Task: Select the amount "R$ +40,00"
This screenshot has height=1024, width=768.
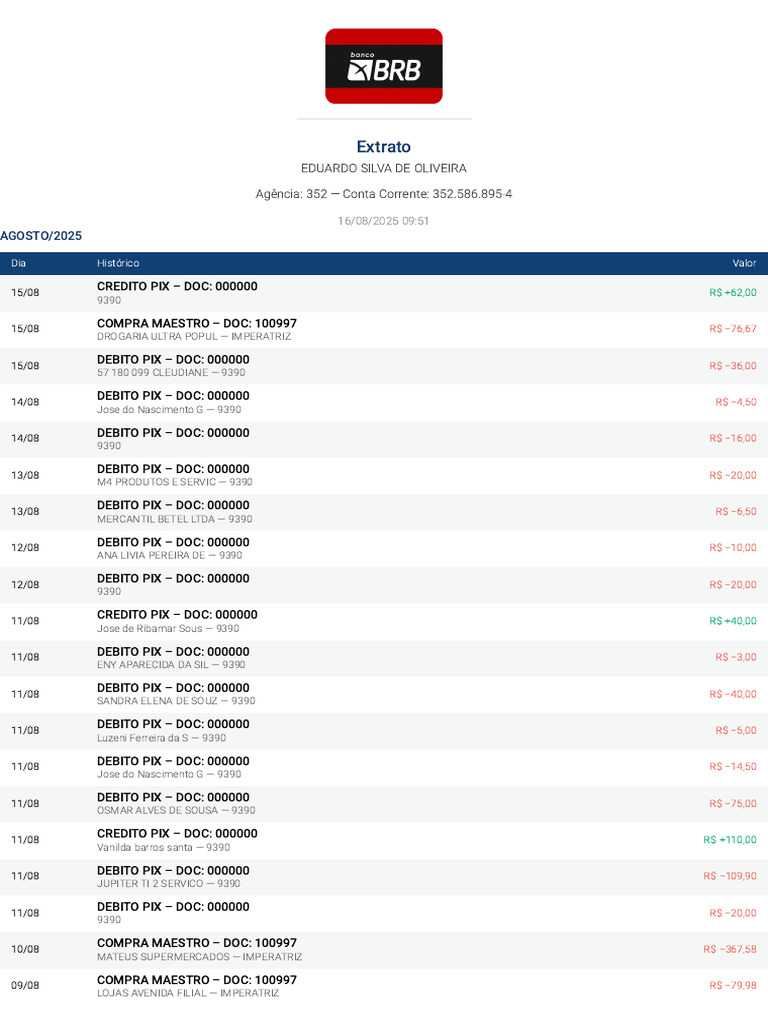Action: coord(733,620)
